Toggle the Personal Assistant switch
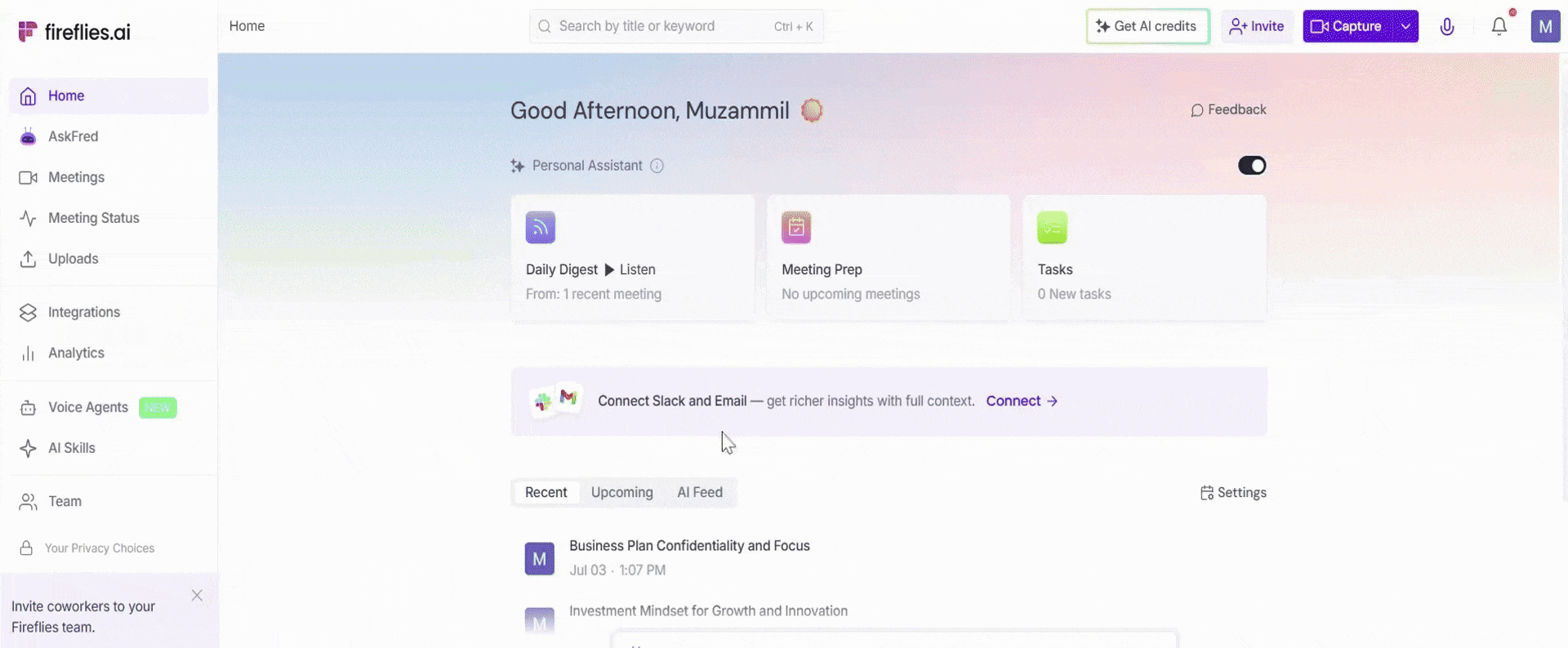Screen dimensions: 1568x648 1252,166
